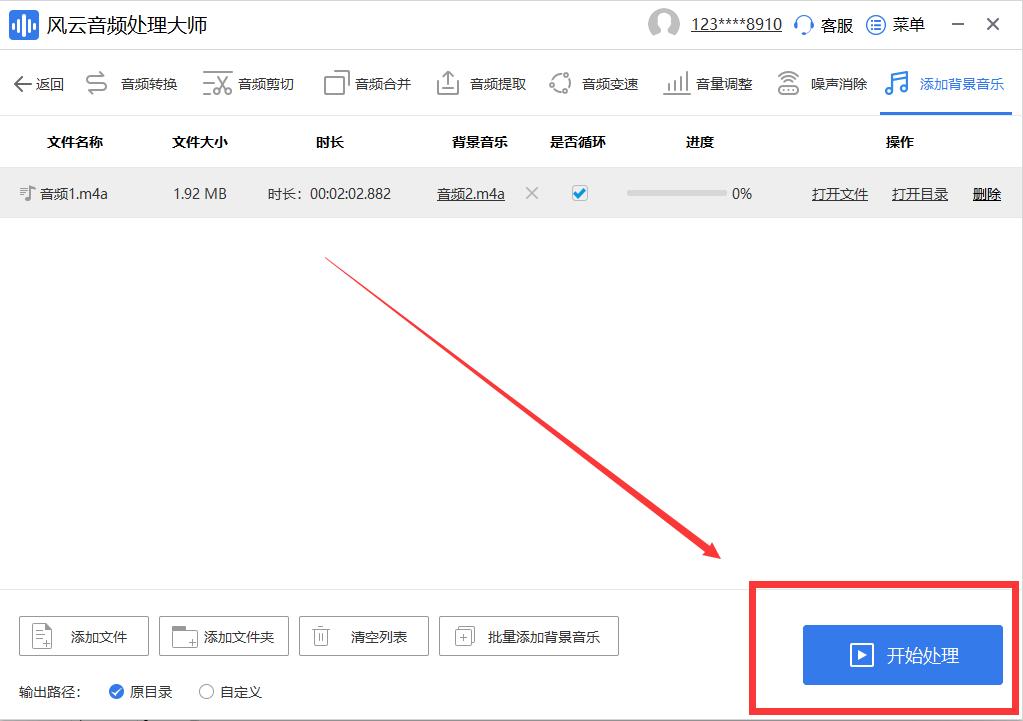
Task: Open 打开目录 for 音频1.m4a
Action: (x=918, y=193)
